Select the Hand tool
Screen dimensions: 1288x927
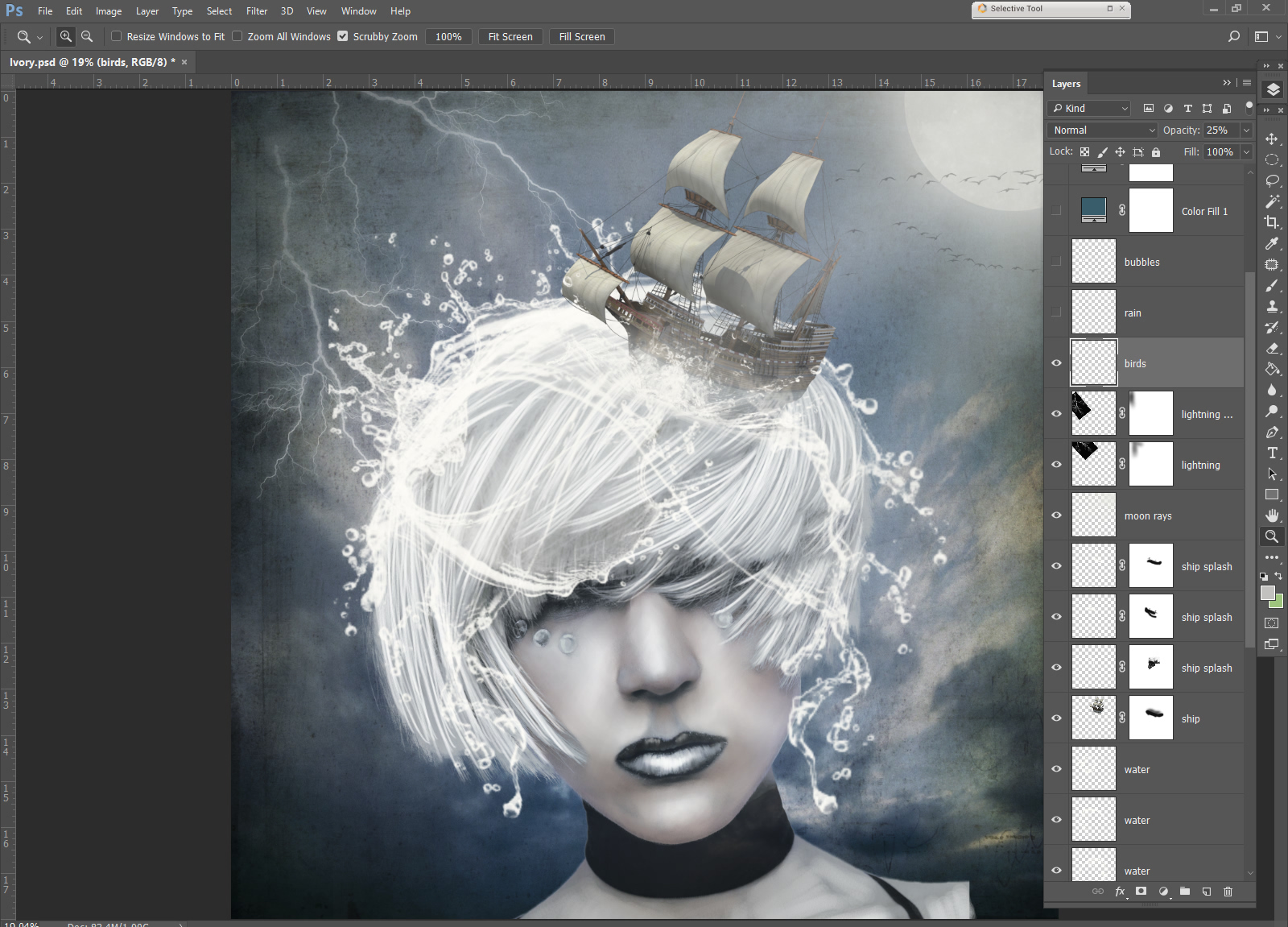[1272, 515]
